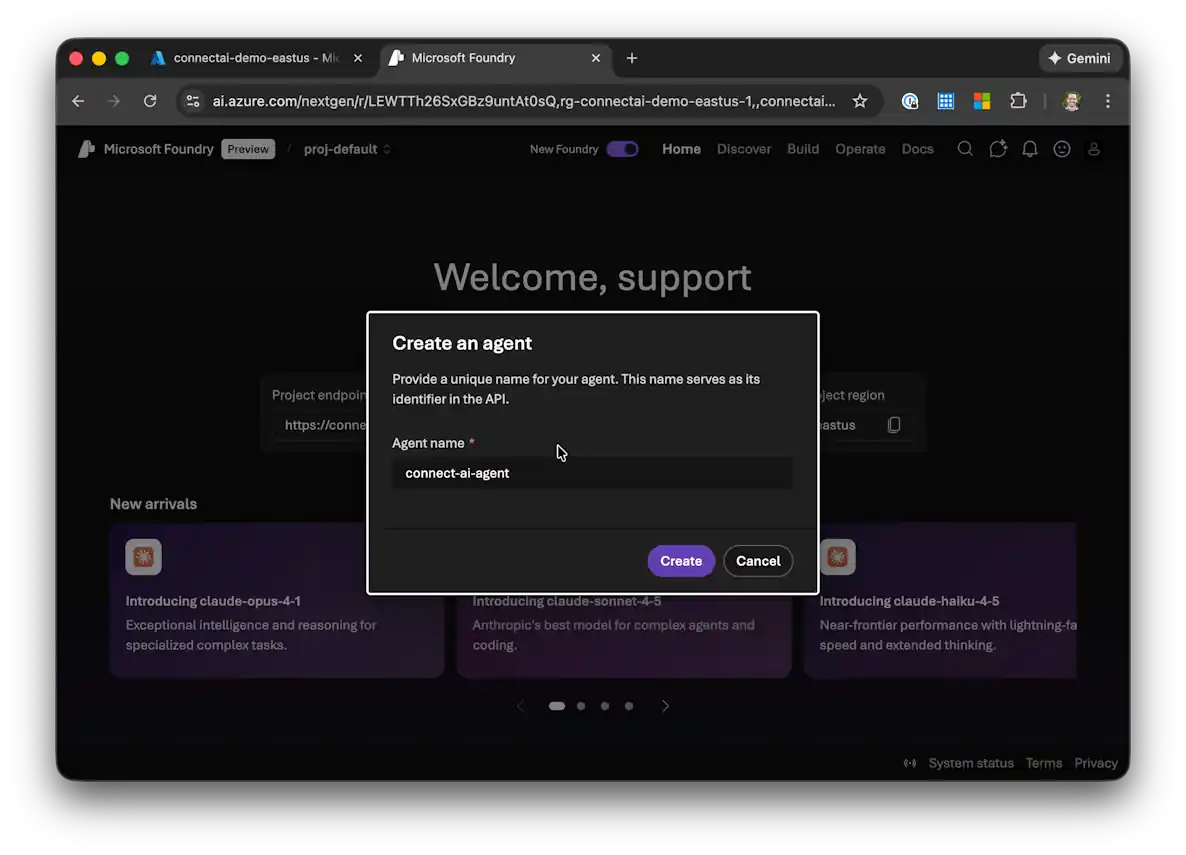Click the chat announcements icon in header

[x=997, y=149]
